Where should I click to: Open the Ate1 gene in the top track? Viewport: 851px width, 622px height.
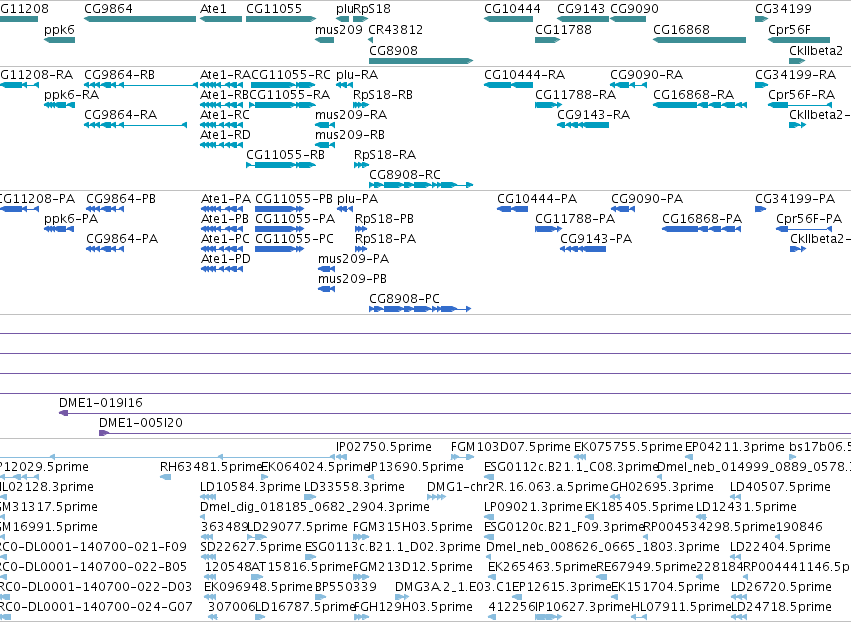pos(221,19)
